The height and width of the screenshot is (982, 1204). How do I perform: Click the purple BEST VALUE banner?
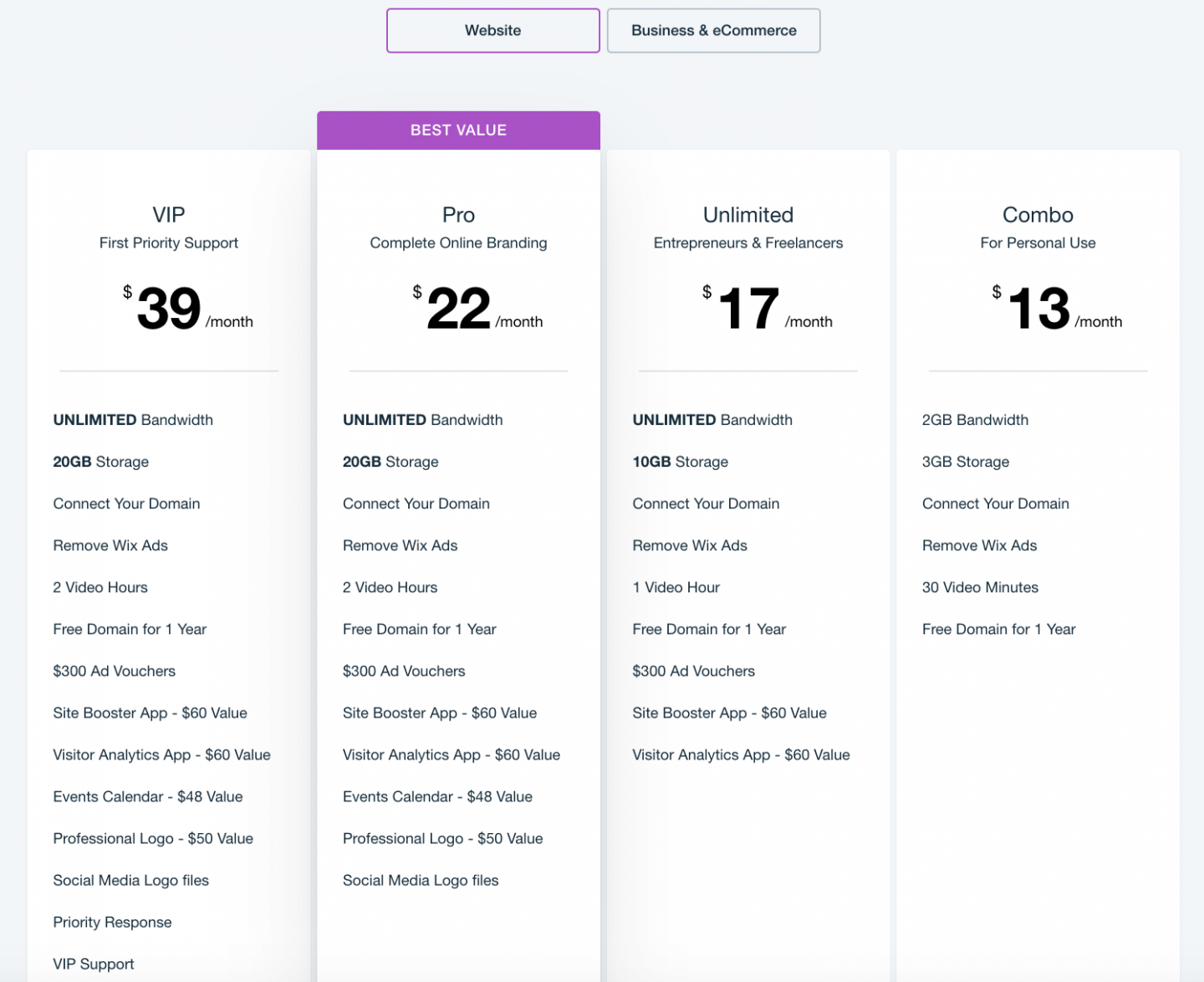[x=458, y=130]
